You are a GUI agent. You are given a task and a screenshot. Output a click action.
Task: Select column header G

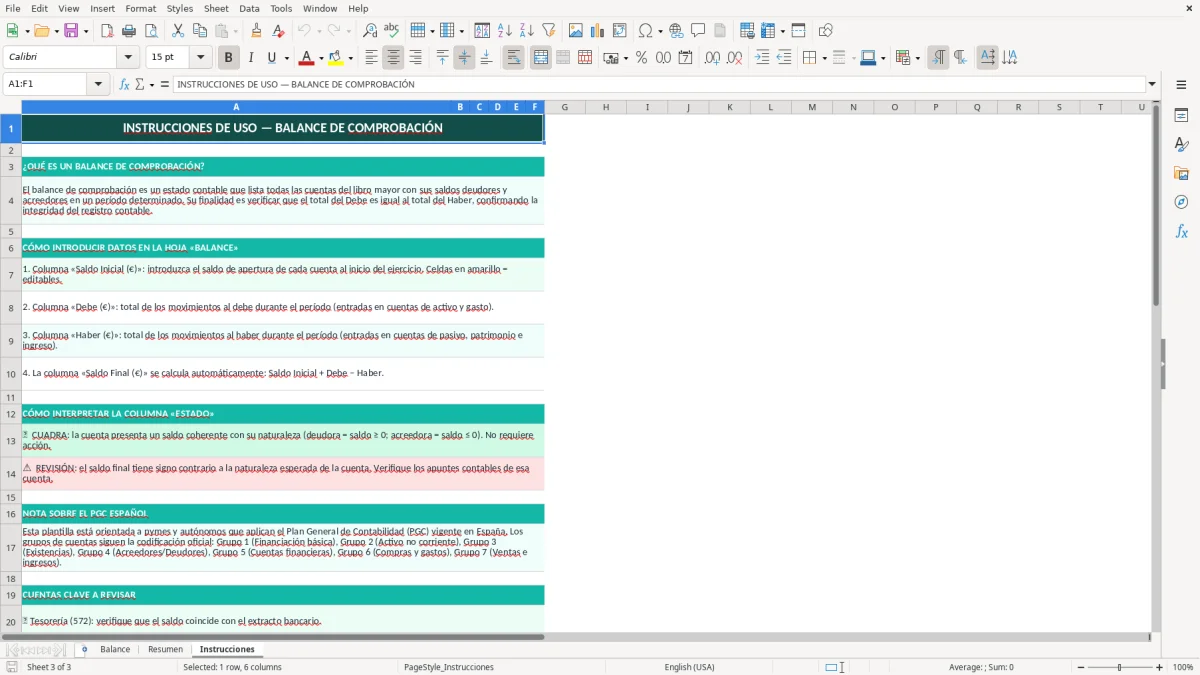click(x=564, y=107)
